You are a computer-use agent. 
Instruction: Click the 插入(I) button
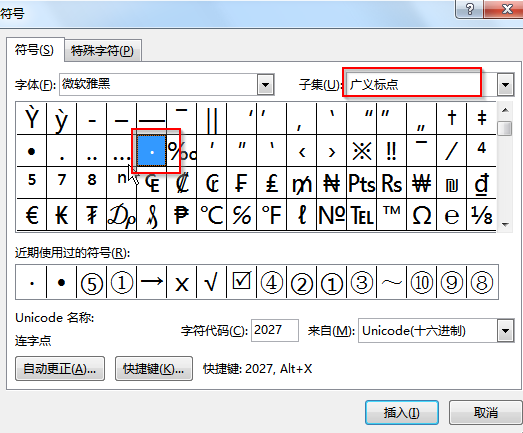coord(402,413)
